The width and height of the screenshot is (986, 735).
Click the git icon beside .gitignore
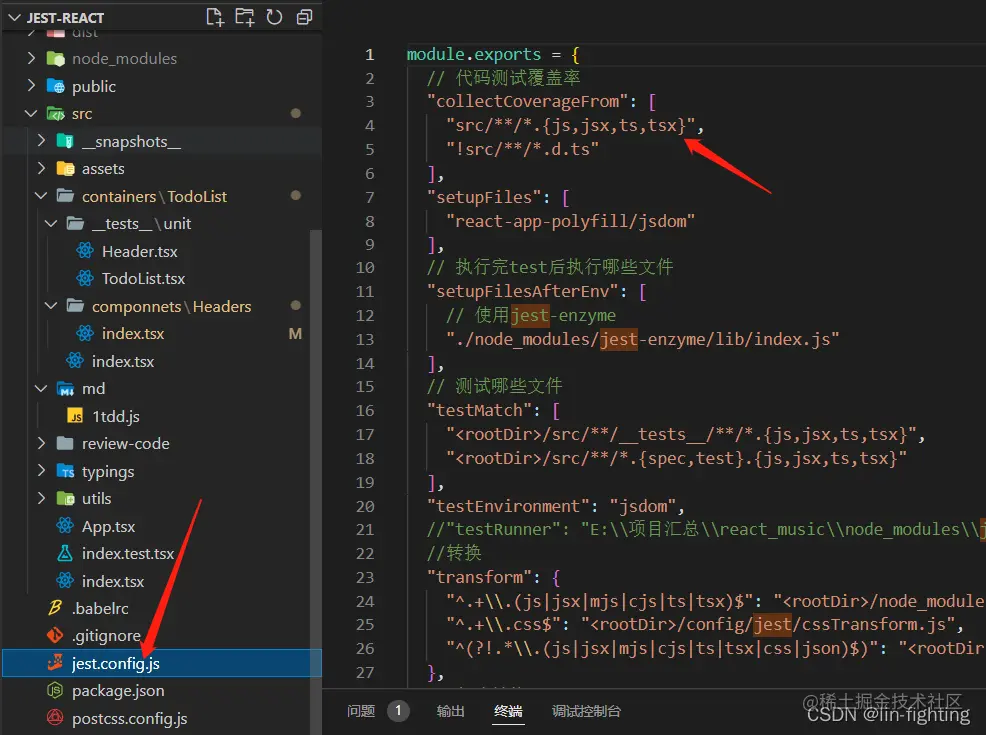point(55,636)
